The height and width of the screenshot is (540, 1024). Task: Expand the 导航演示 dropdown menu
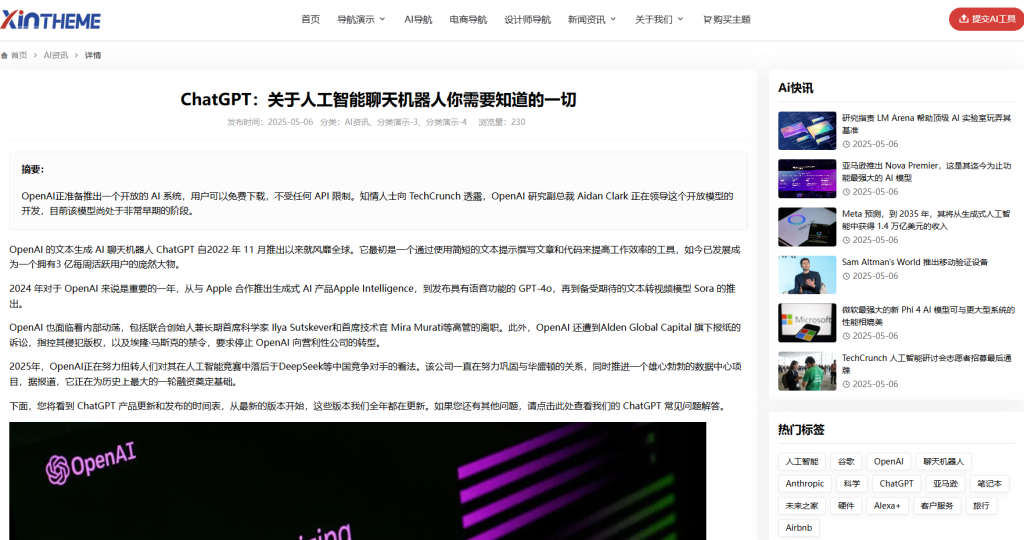[x=361, y=20]
